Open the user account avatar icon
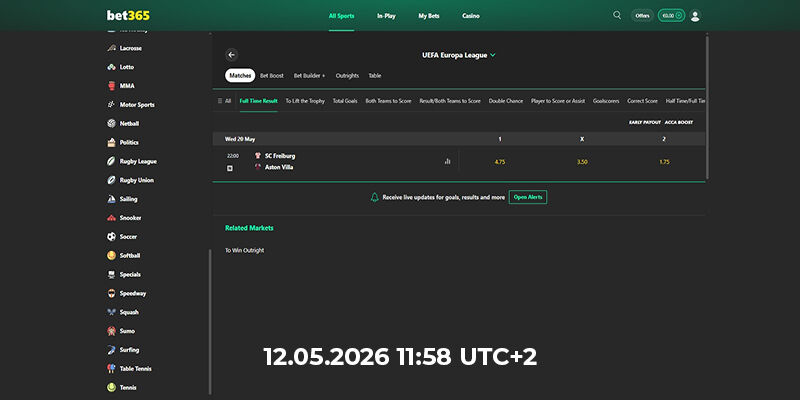 pyautogui.click(x=694, y=16)
